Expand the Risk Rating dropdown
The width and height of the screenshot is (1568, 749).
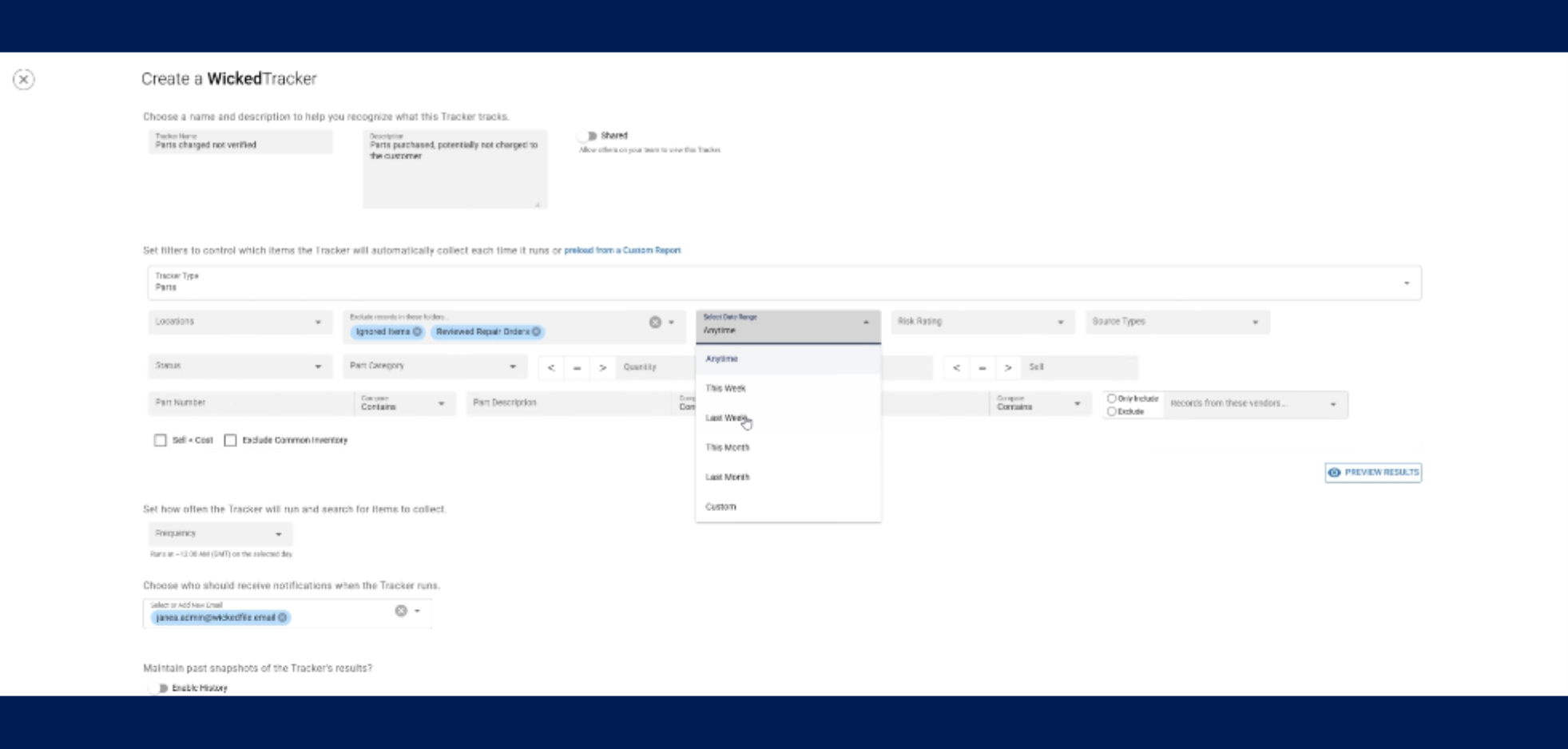[981, 322]
